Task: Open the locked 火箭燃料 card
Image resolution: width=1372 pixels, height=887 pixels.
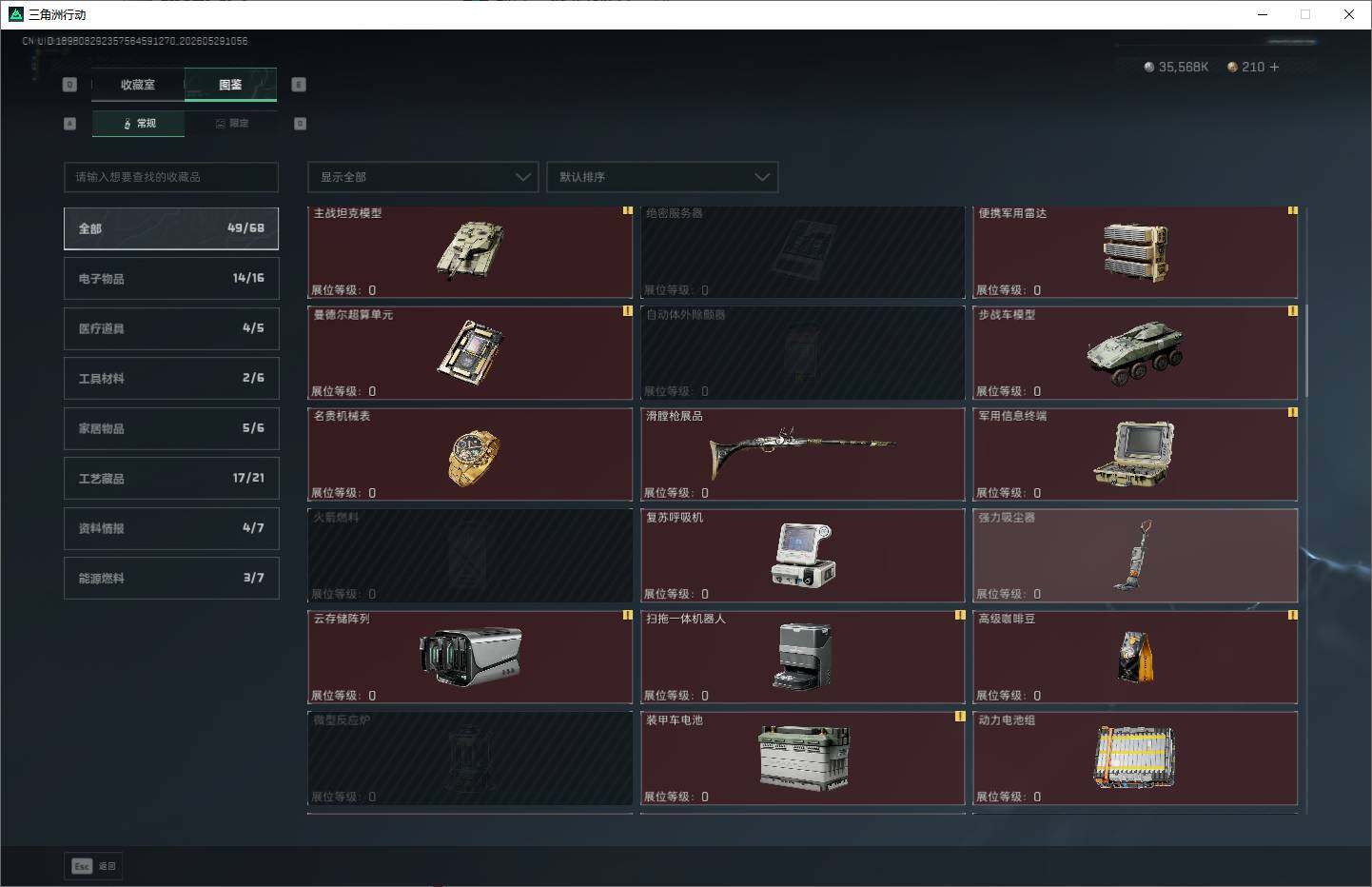Action: pos(470,556)
